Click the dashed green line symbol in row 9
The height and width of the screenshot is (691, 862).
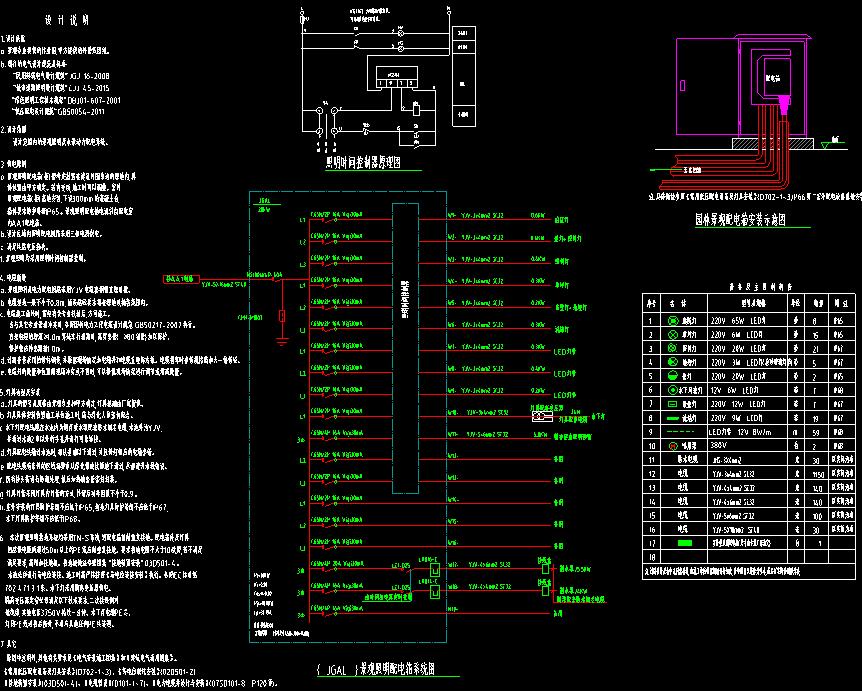(x=680, y=432)
